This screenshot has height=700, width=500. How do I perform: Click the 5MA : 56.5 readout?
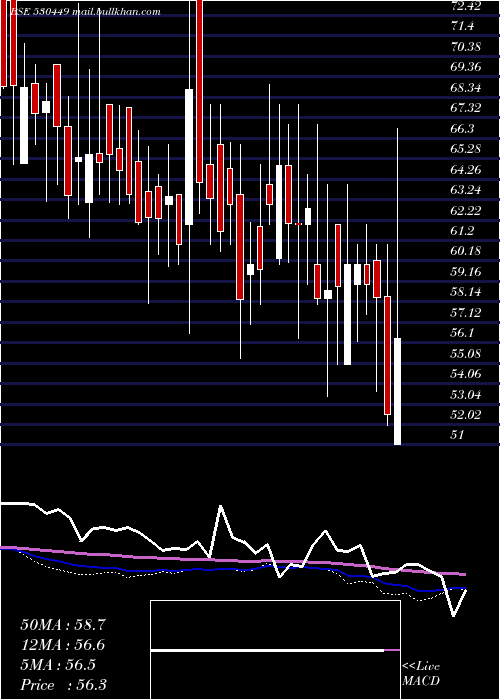pos(58,665)
